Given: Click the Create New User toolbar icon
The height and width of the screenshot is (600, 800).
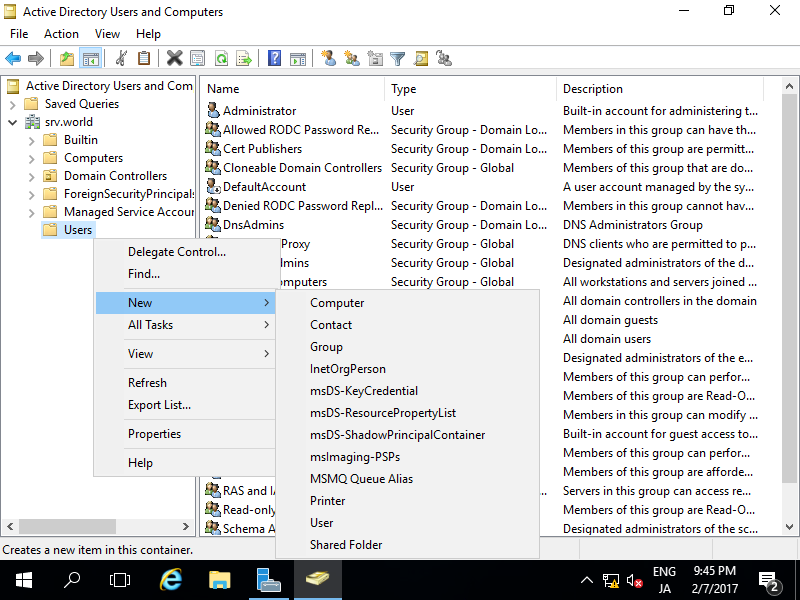Looking at the screenshot, I should 328,58.
